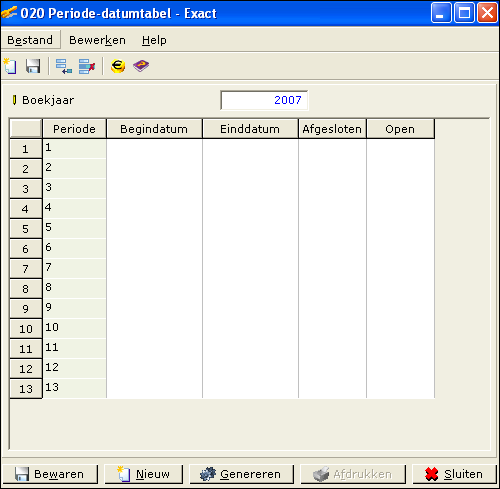
Task: Click the Boekjaar input field showing 2007
Action: coord(264,100)
